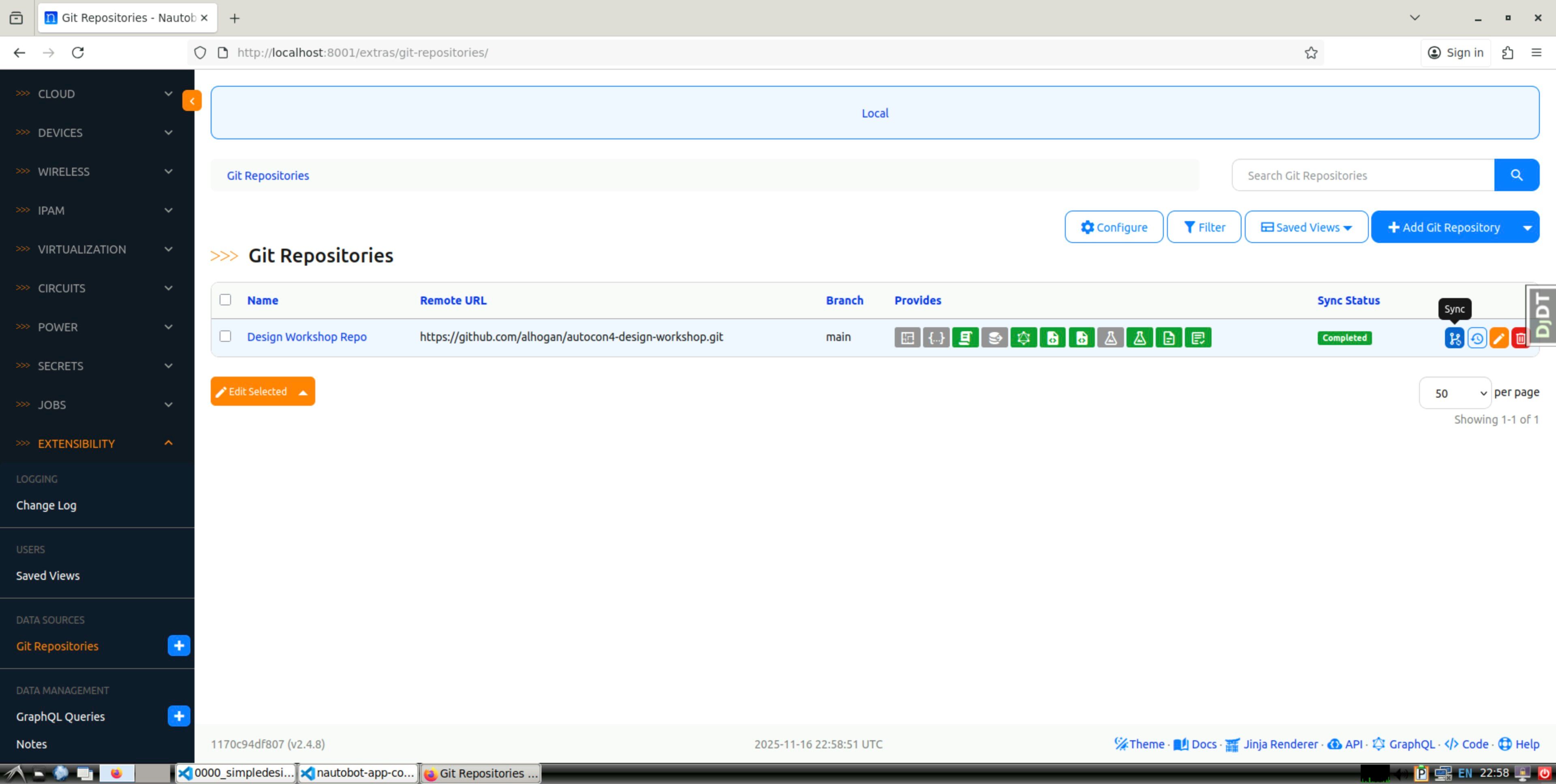The width and height of the screenshot is (1556, 784).
Task: Click plus icon next to GraphQL Queries
Action: [179, 716]
